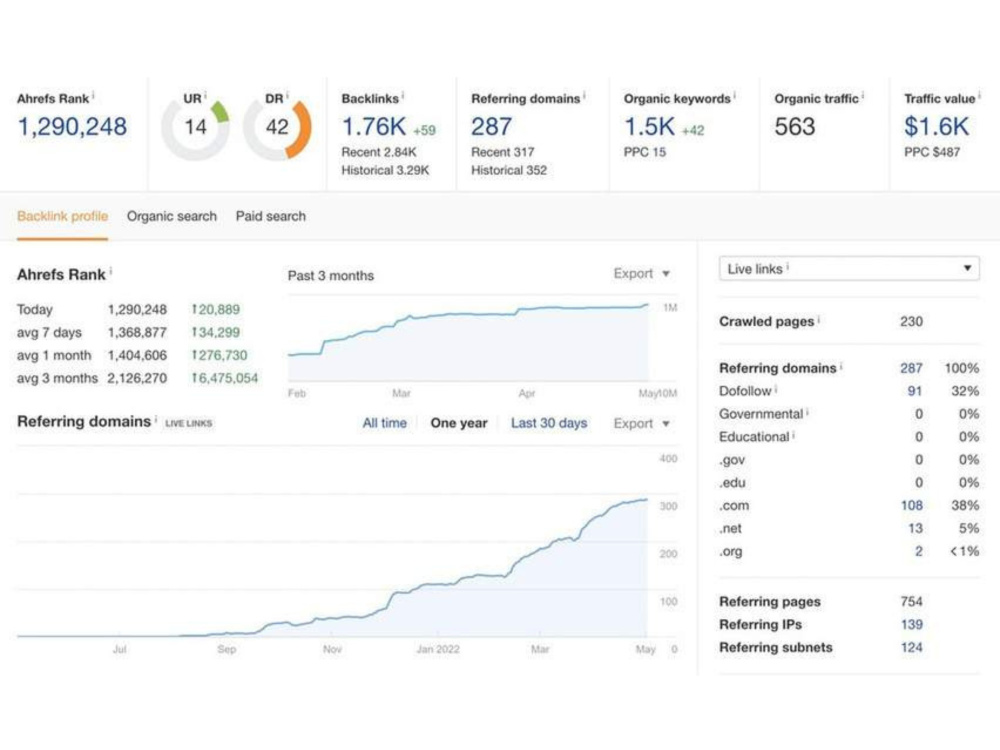The width and height of the screenshot is (1000, 750).
Task: Click info icon beside top Referring domains metric
Action: click(584, 95)
